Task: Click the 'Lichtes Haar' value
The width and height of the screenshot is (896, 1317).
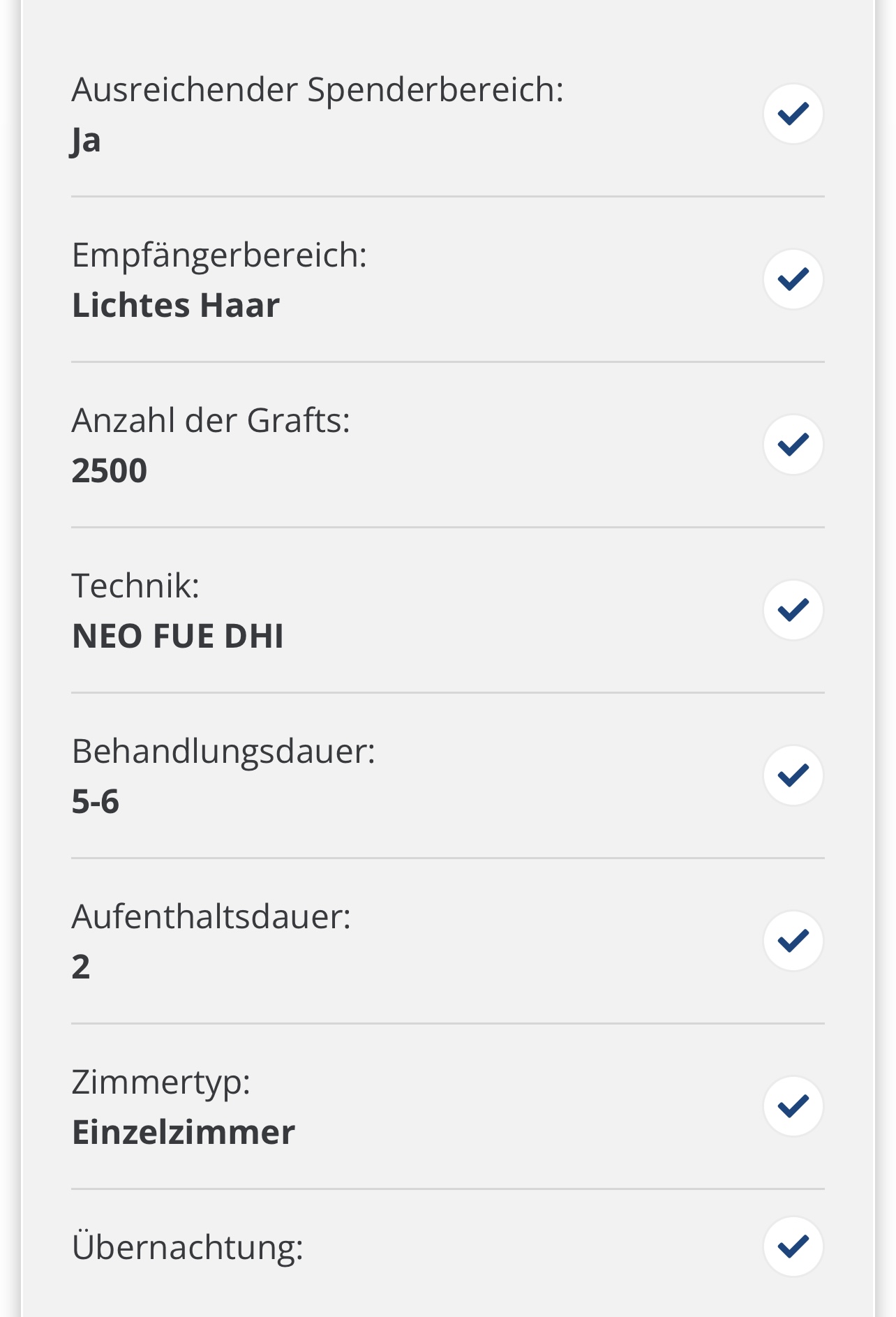Action: point(176,305)
